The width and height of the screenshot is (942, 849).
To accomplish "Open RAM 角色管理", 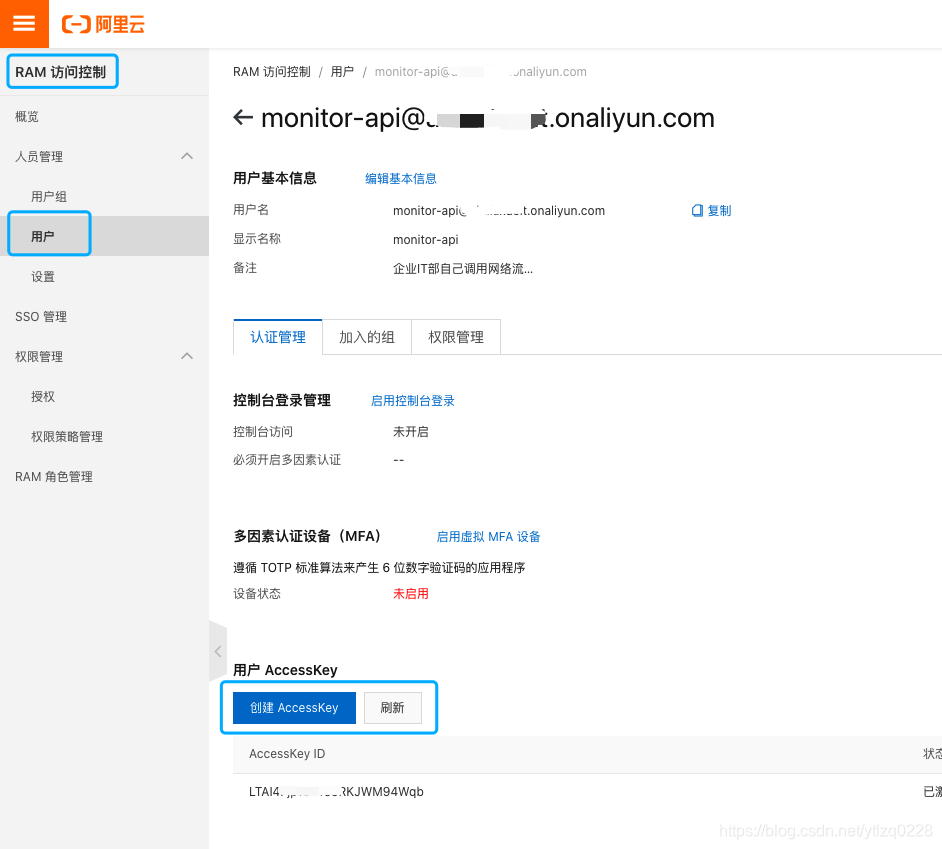I will [54, 476].
